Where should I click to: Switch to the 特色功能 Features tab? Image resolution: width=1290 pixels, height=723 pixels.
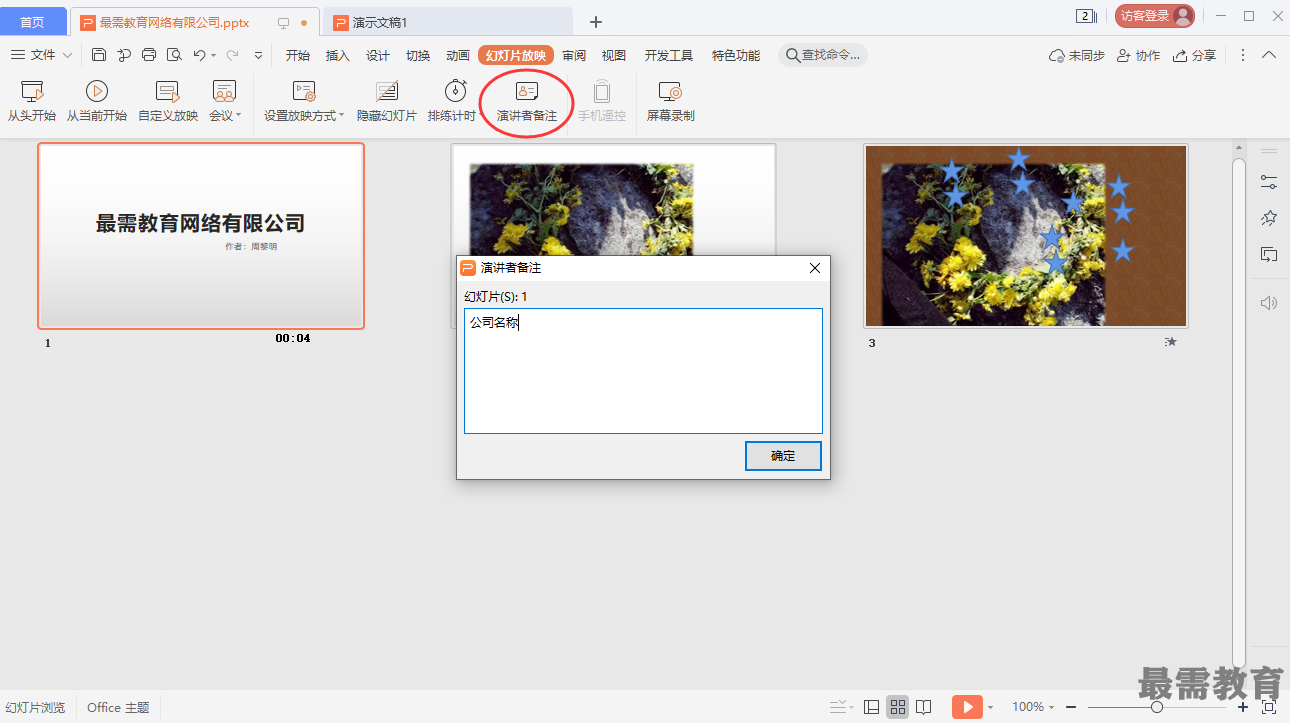point(736,55)
